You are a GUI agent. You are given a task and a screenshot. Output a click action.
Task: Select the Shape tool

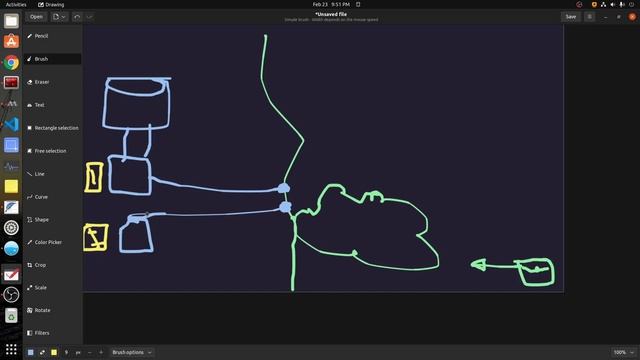[52, 220]
